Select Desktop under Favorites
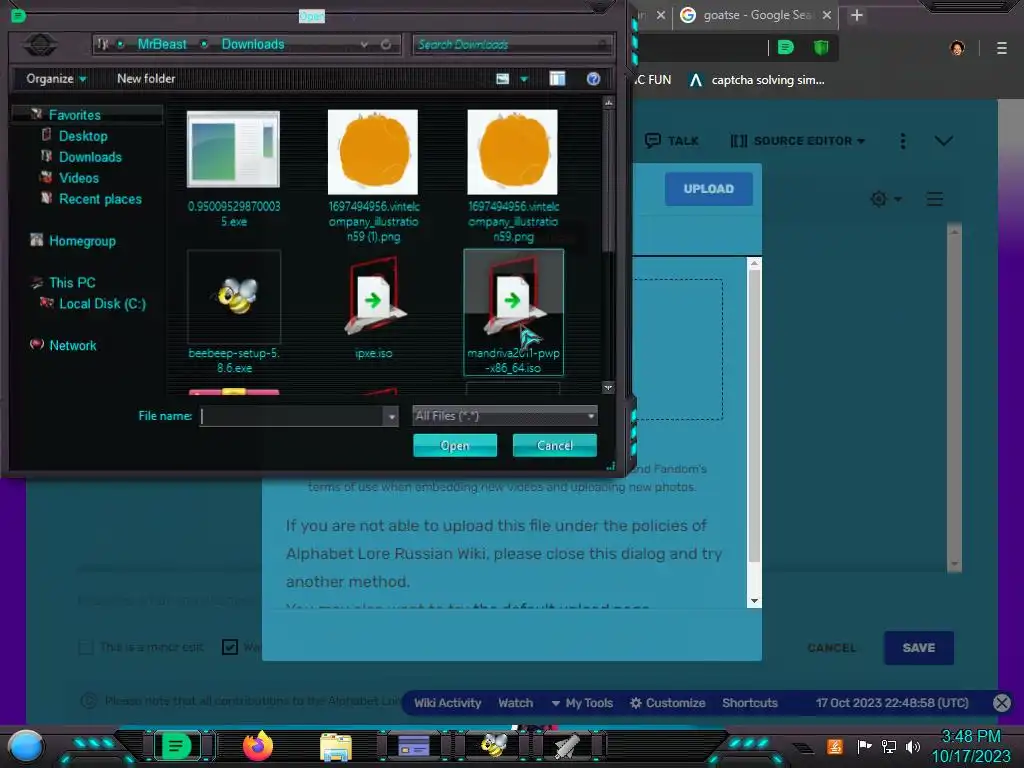Screen dimensions: 1024x768 [83, 136]
